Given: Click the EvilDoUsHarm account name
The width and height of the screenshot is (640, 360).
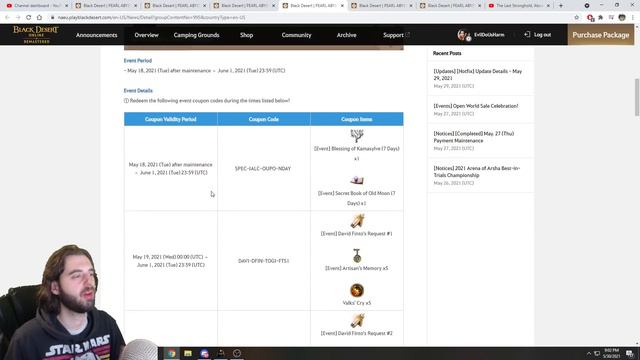Looking at the screenshot, I should point(489,35).
